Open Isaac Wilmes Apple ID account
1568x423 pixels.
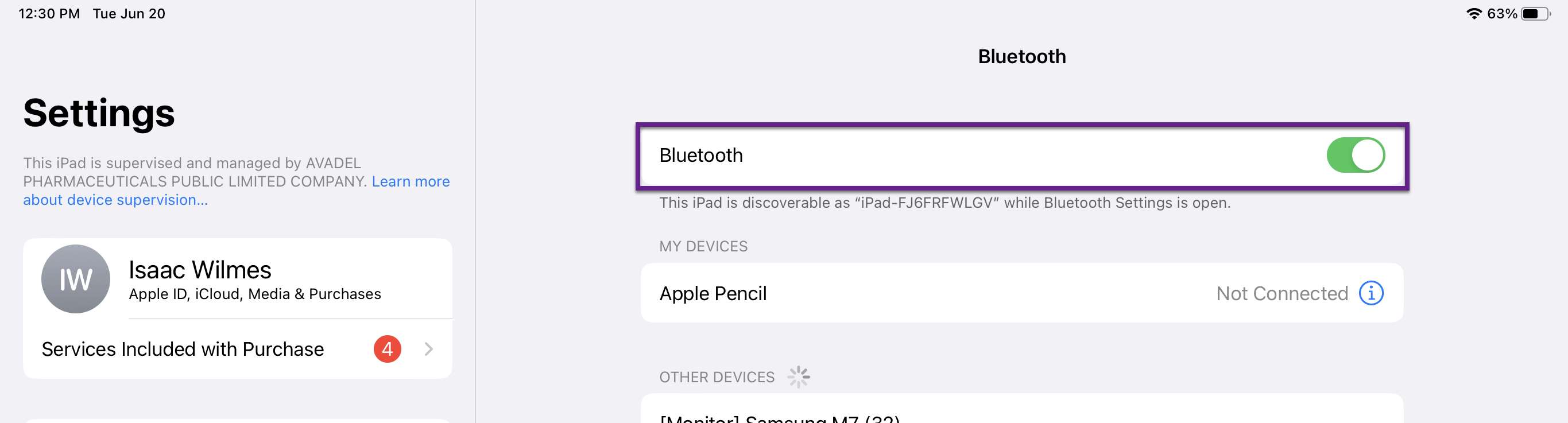tap(237, 280)
